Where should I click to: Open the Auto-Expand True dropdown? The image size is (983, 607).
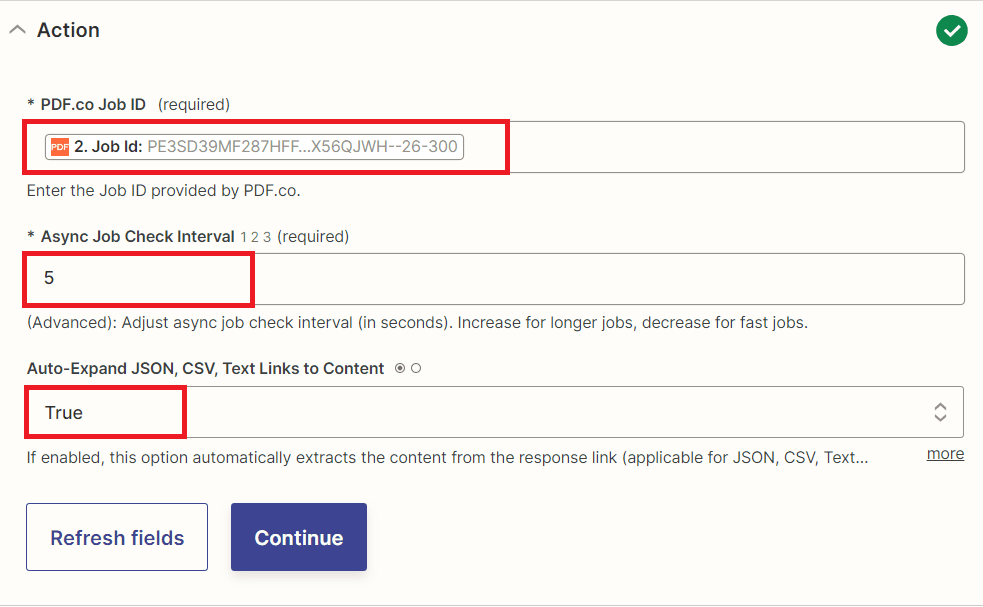[x=500, y=411]
